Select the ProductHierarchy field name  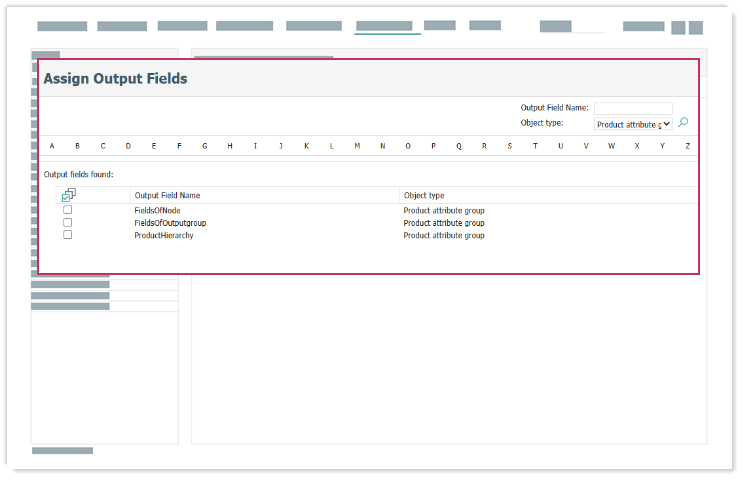164,235
